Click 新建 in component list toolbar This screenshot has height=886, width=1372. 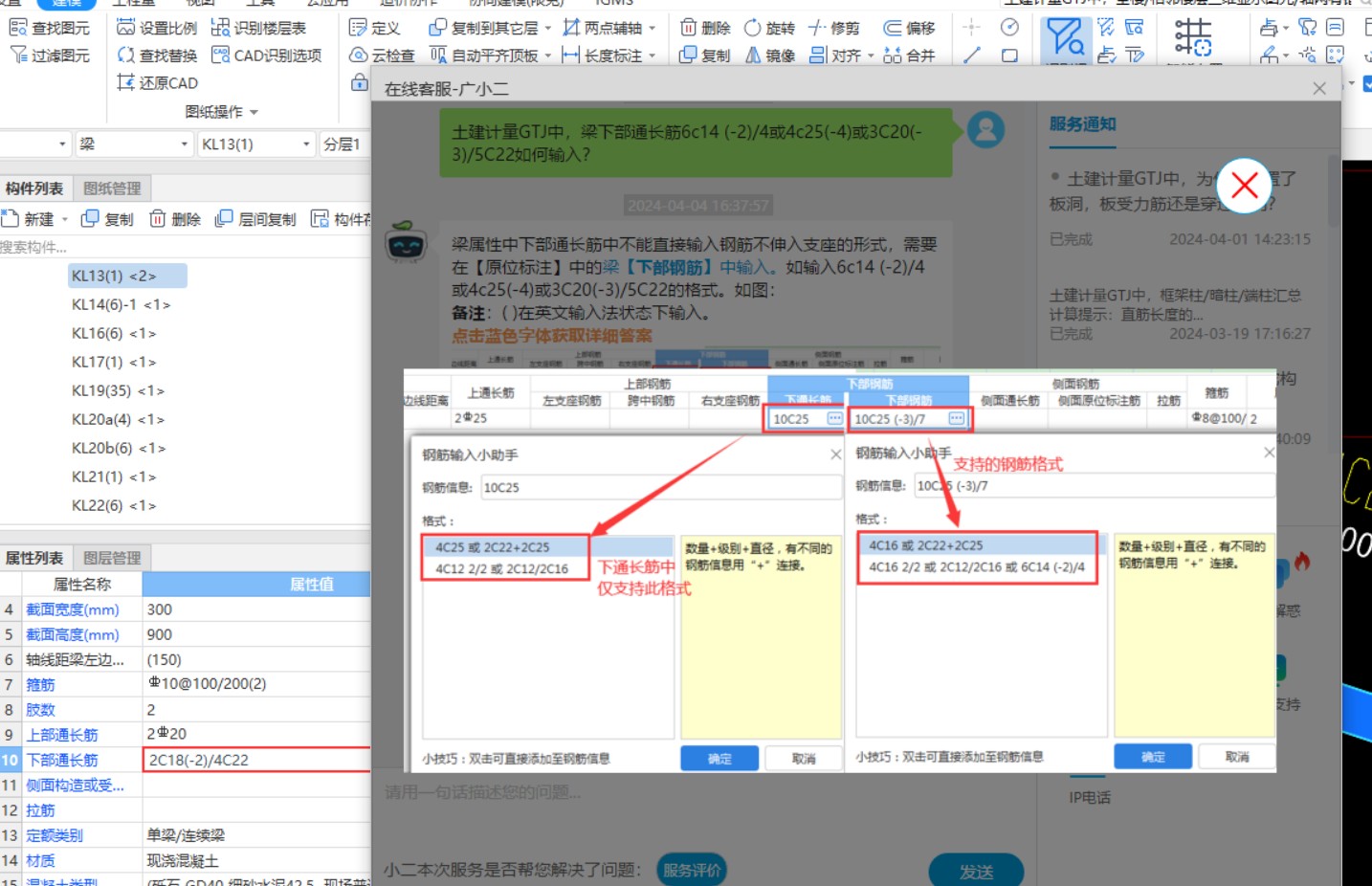click(29, 219)
